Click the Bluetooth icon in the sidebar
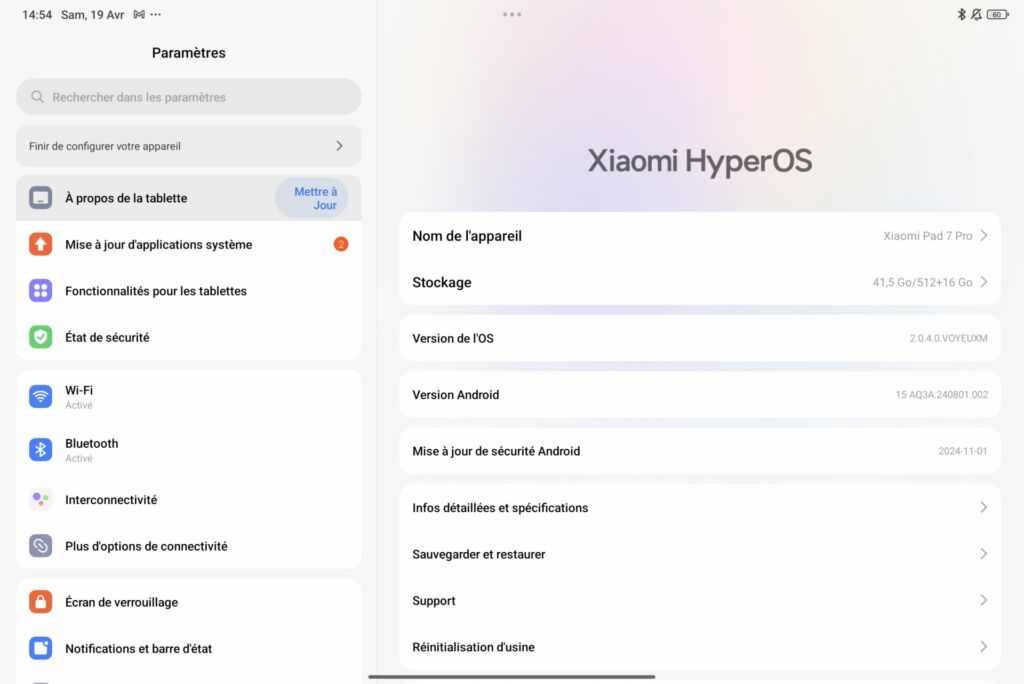The height and width of the screenshot is (684, 1024). [40, 449]
